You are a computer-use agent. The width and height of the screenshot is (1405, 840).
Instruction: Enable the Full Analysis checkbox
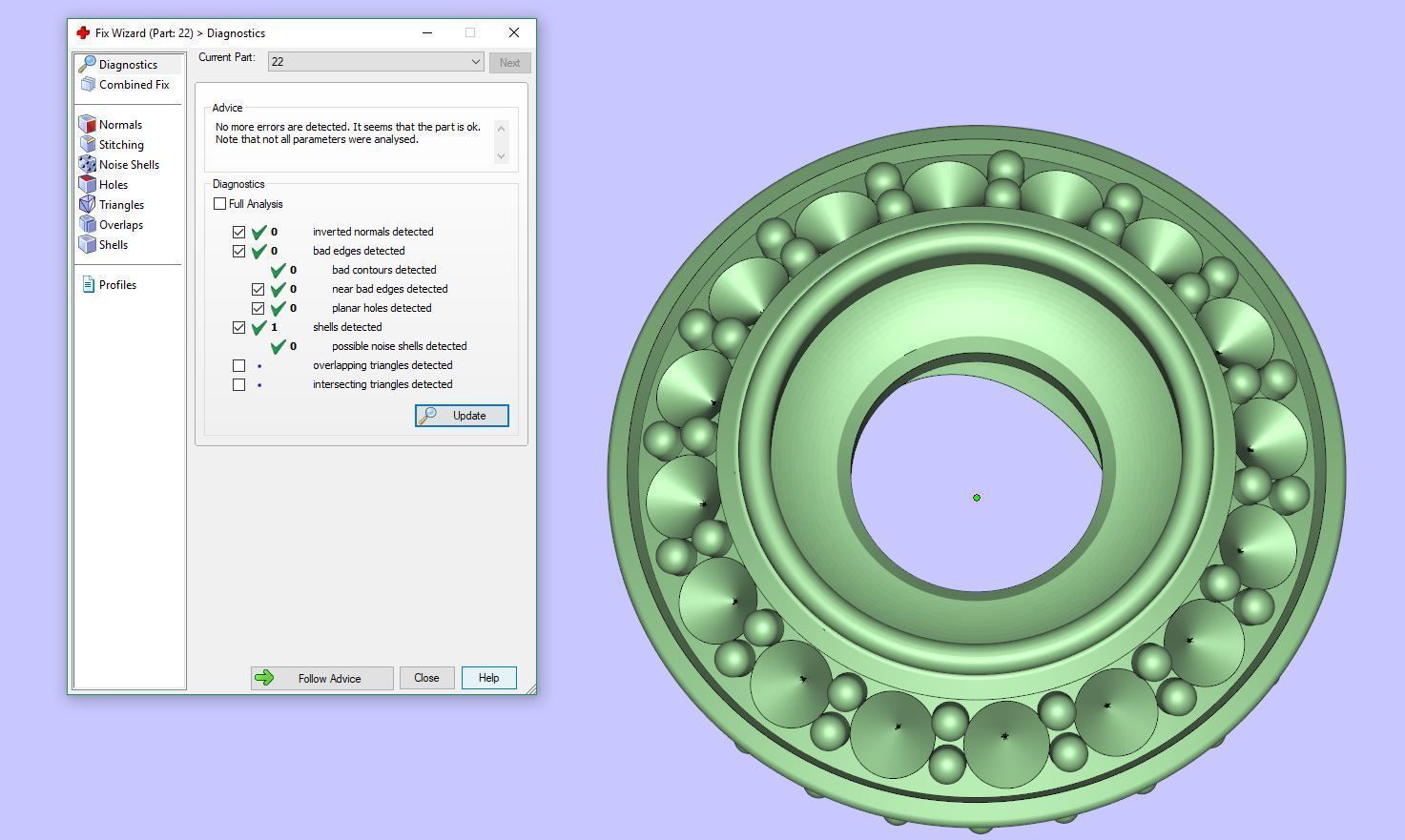[x=220, y=204]
